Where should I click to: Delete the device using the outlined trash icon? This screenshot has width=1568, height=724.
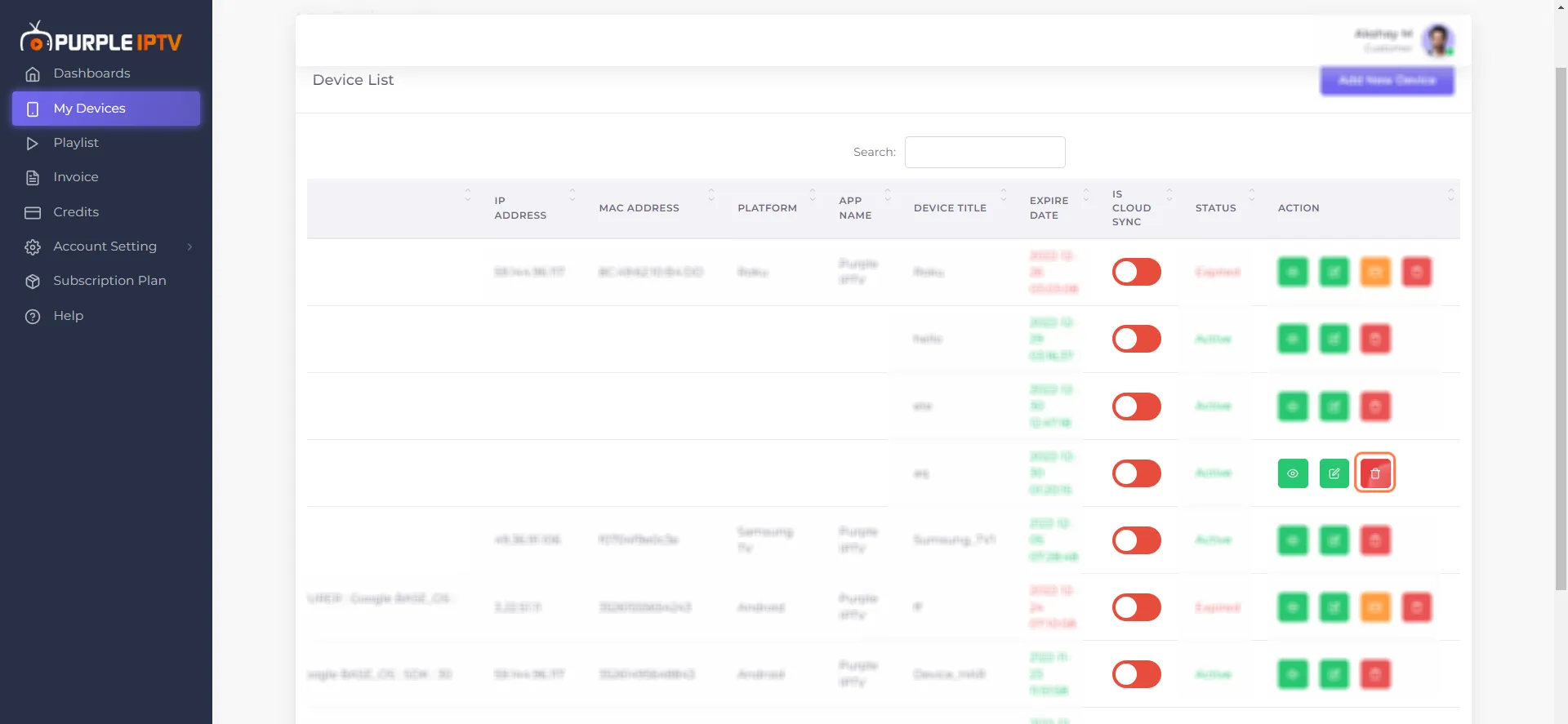[1375, 473]
